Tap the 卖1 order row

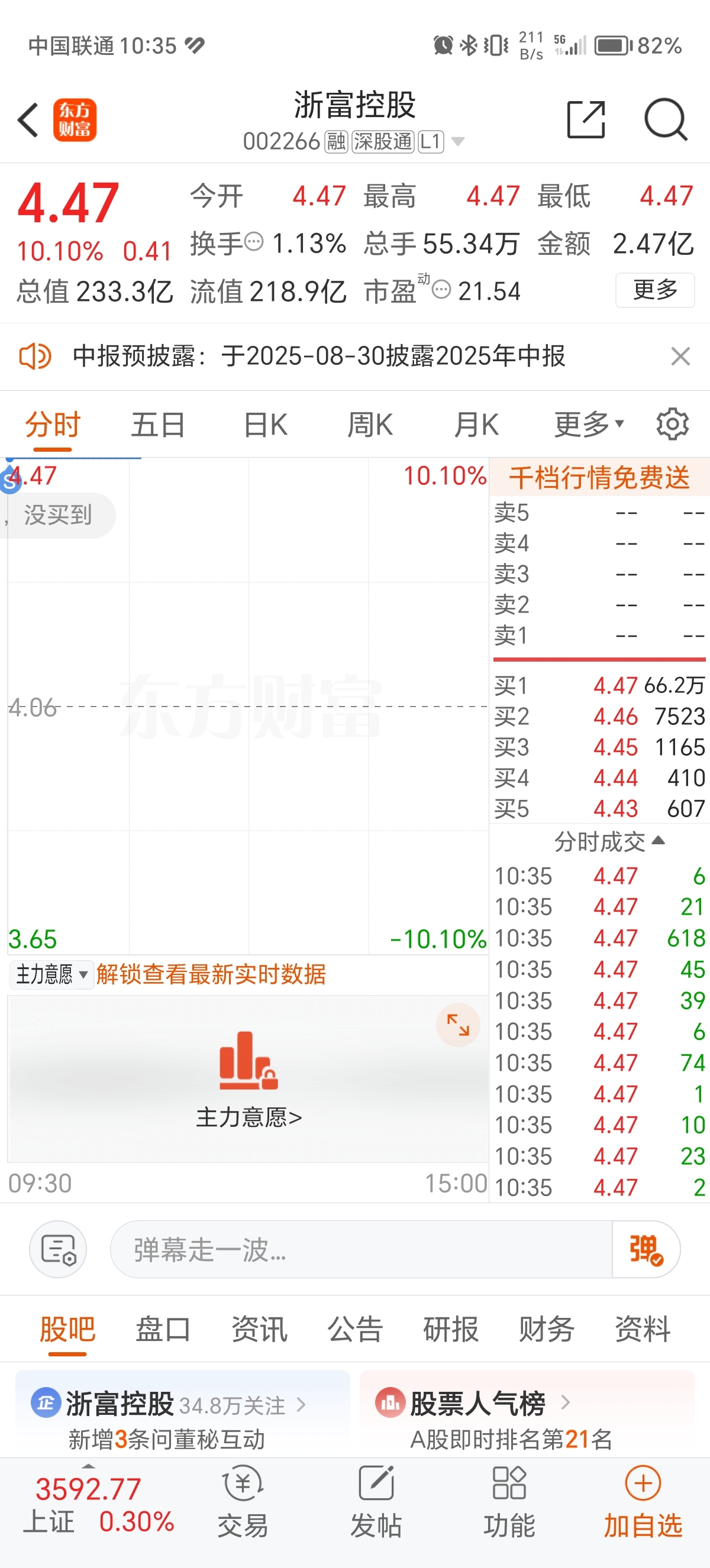tap(599, 636)
